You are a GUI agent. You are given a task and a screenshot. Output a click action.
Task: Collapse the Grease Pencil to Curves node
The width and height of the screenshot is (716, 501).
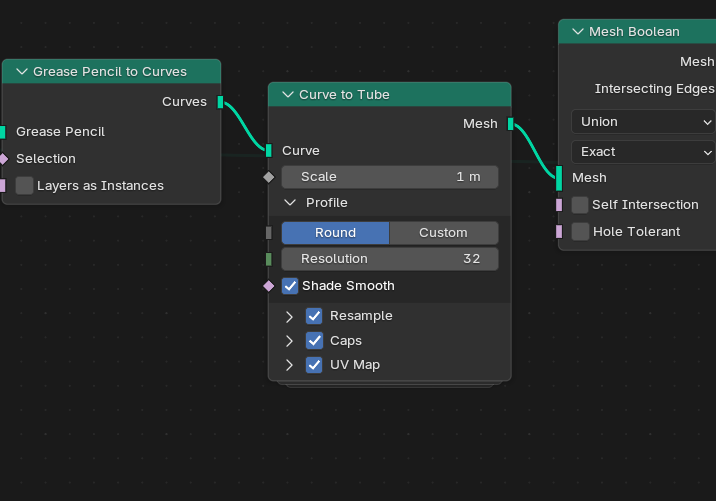(x=21, y=72)
